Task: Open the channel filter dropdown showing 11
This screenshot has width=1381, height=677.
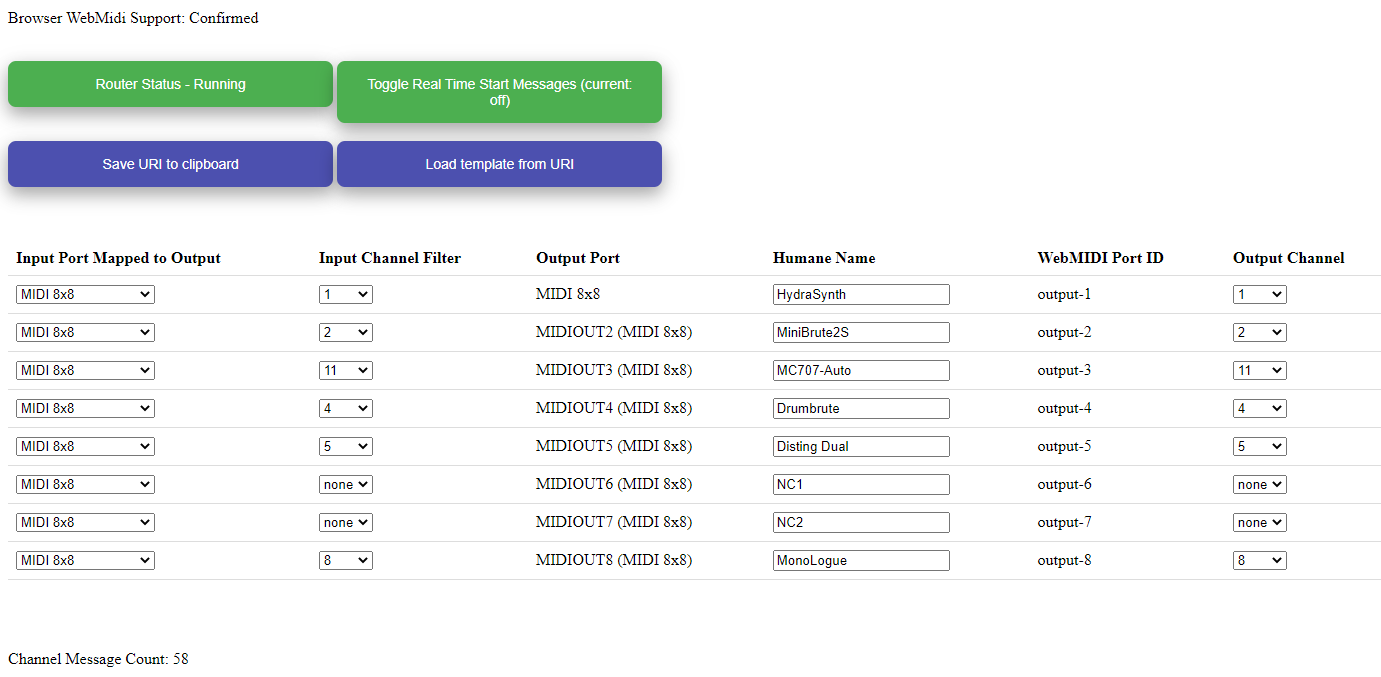Action: point(345,370)
